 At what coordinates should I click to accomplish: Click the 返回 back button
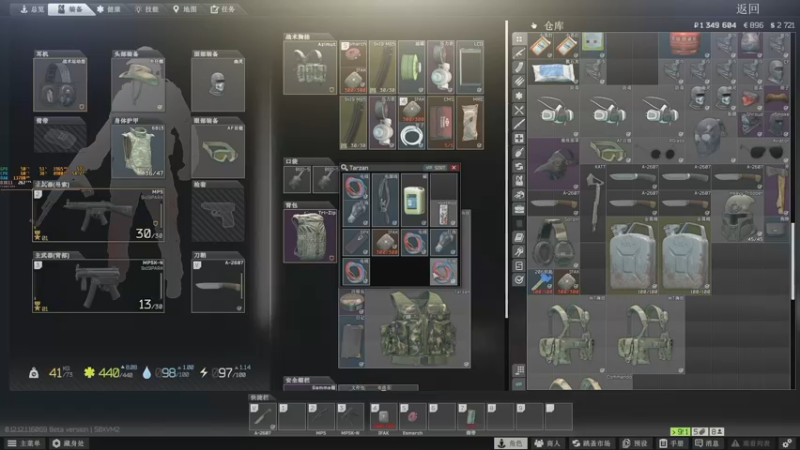(x=748, y=9)
